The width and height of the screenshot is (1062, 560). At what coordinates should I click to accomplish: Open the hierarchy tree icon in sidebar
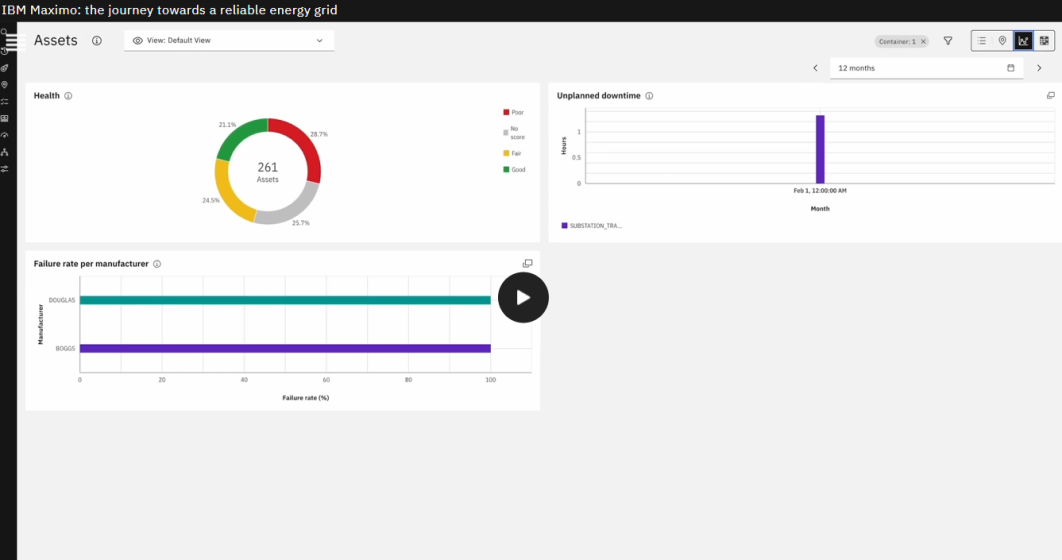4,152
